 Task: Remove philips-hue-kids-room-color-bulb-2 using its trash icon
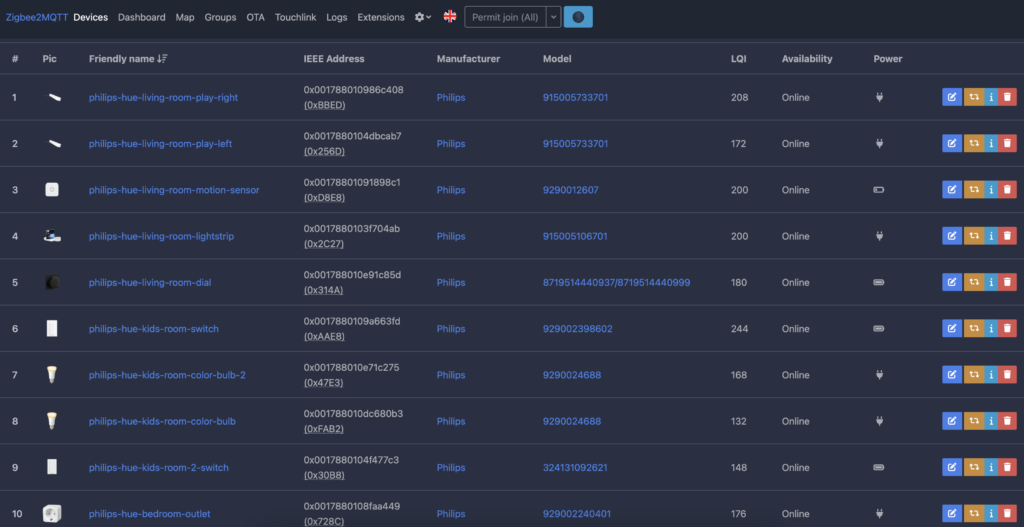tap(1007, 375)
